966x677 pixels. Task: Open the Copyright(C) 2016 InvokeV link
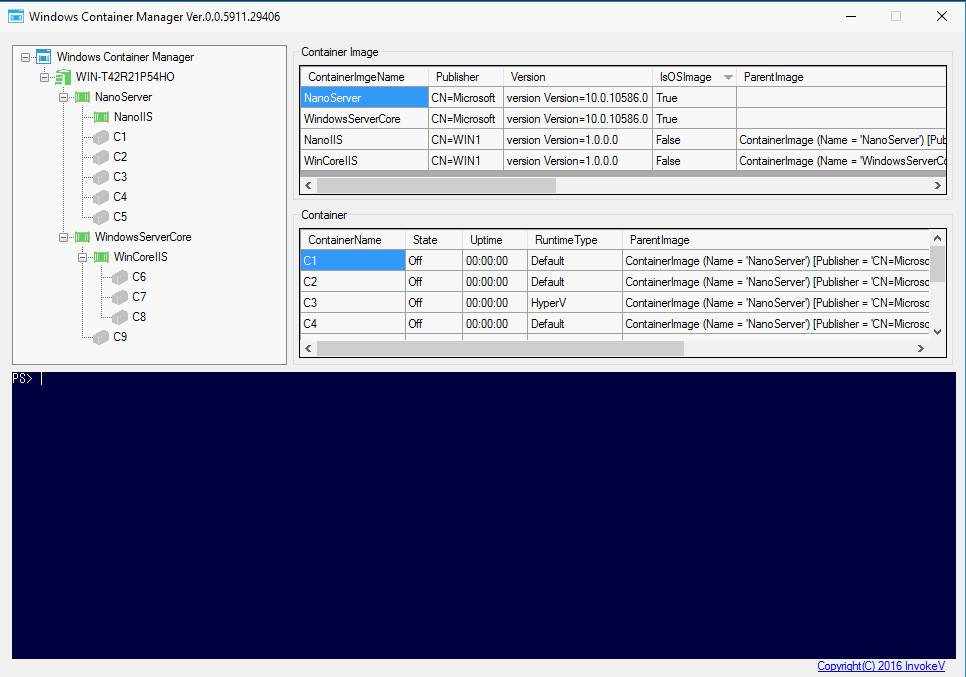click(881, 666)
